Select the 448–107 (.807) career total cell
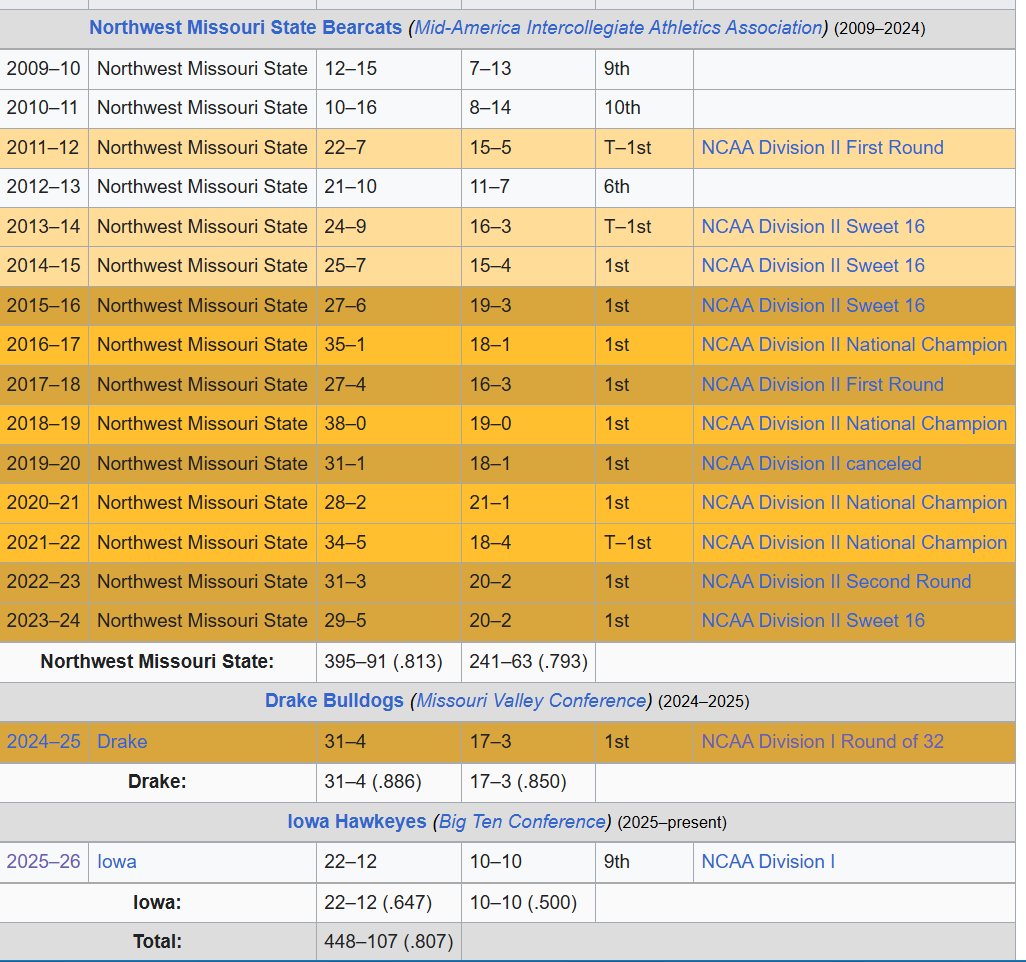This screenshot has width=1026, height=962. pos(389,942)
